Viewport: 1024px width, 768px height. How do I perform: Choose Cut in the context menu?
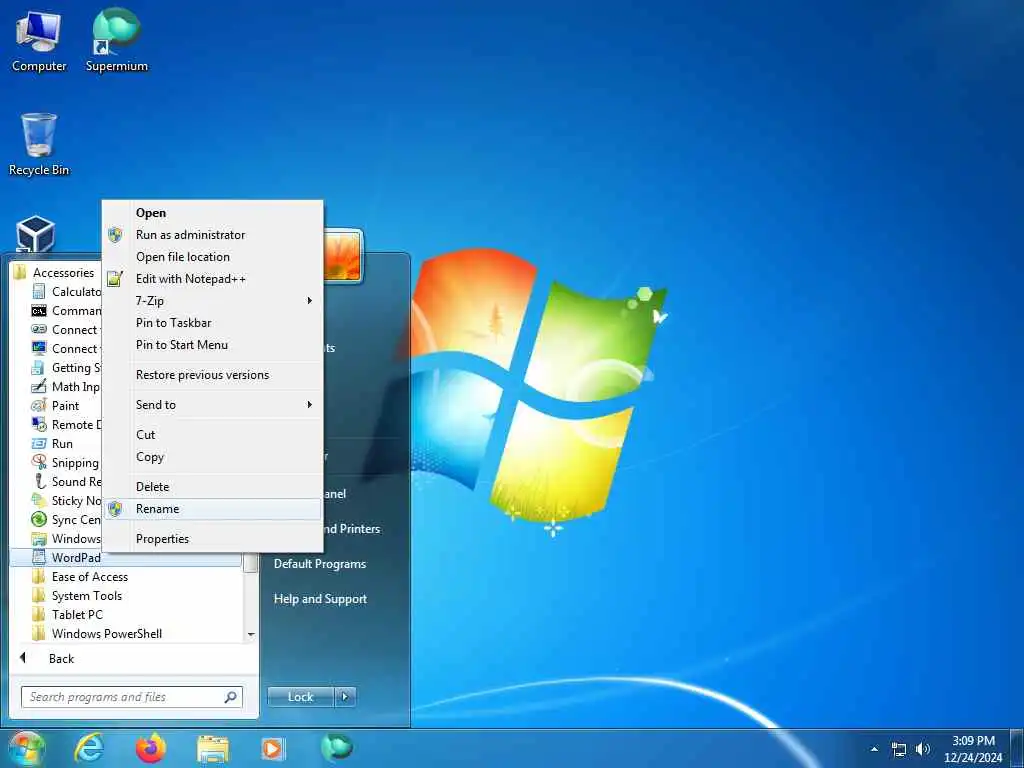[212, 435]
